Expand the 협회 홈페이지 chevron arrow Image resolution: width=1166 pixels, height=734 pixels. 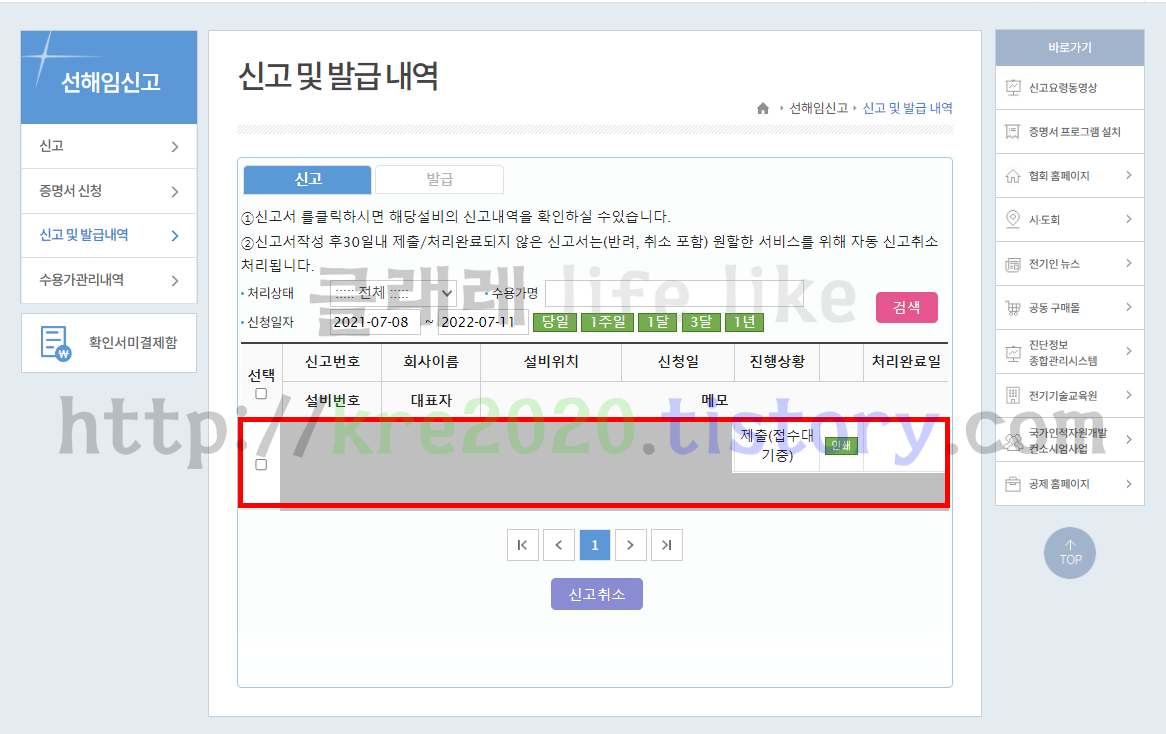[x=1129, y=176]
